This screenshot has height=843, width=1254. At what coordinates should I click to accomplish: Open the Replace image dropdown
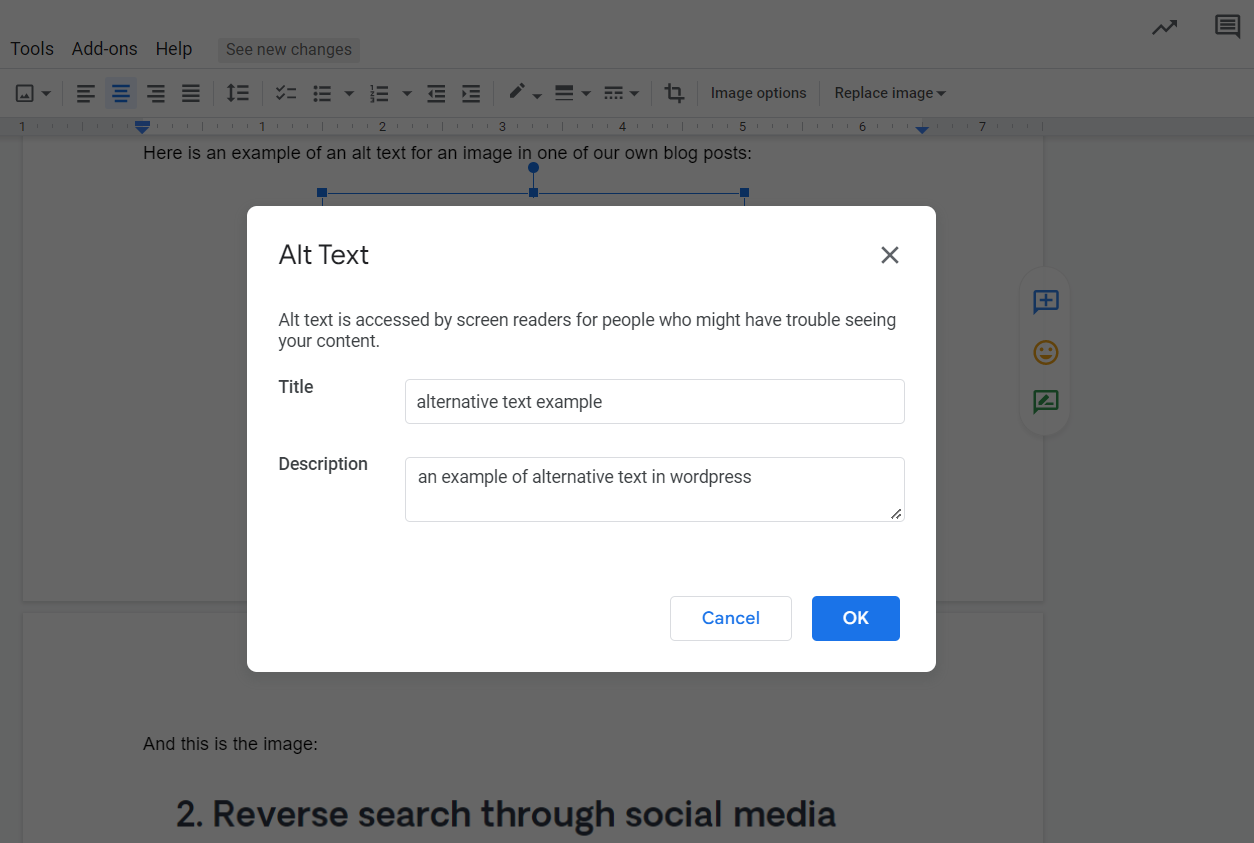coord(890,93)
